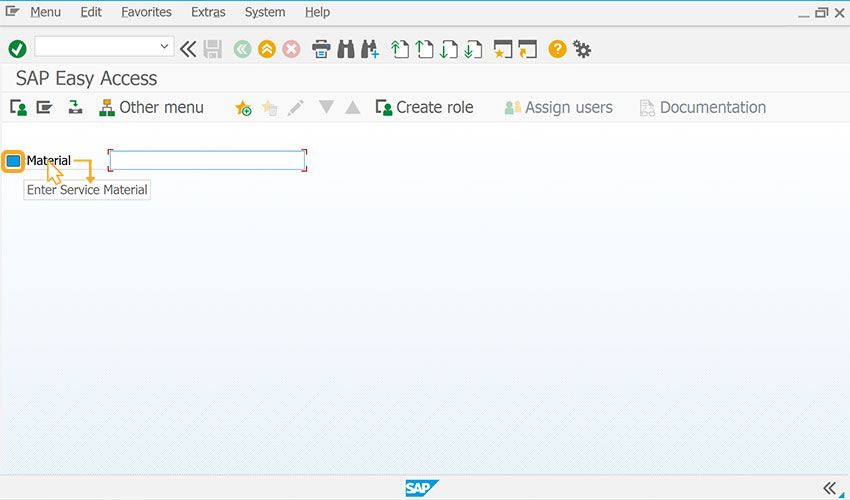Open Customize Local Layout gear icon
This screenshot has width=850, height=500.
pos(582,49)
